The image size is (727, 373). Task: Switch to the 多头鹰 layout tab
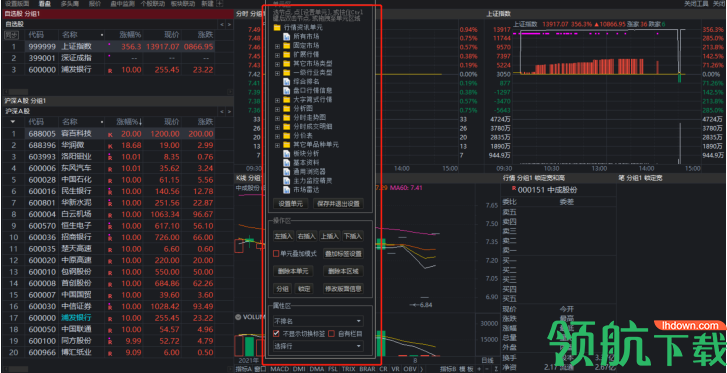tap(70, 3)
